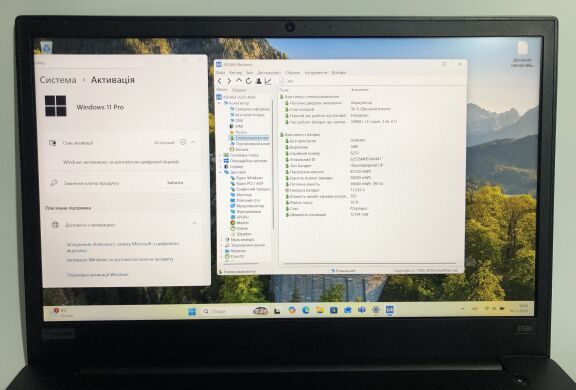Image resolution: width=576 pixels, height=390 pixels.
Task: Open Файл menu in AIDA64
Action: (220, 73)
